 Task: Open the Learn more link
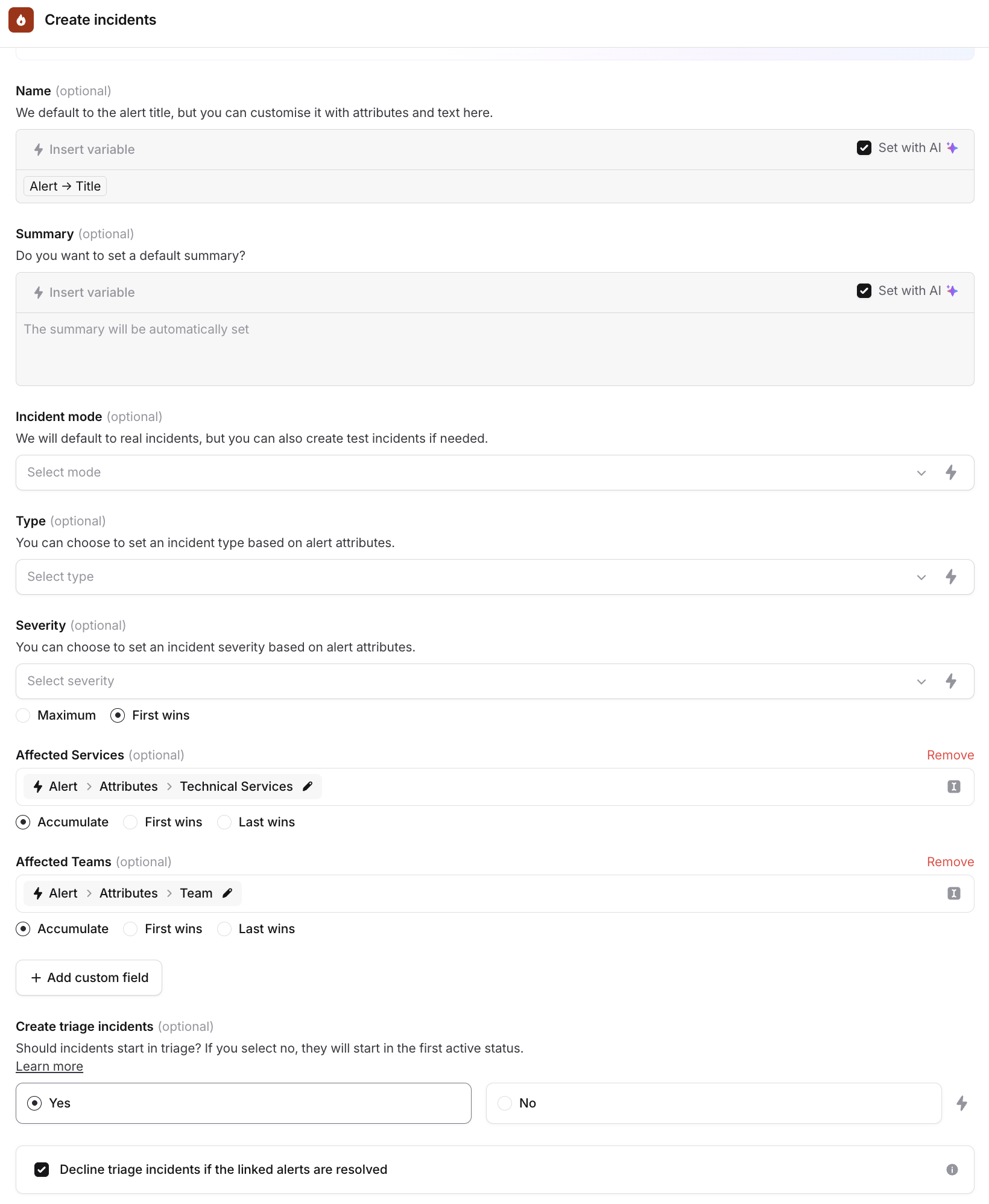pos(49,1066)
